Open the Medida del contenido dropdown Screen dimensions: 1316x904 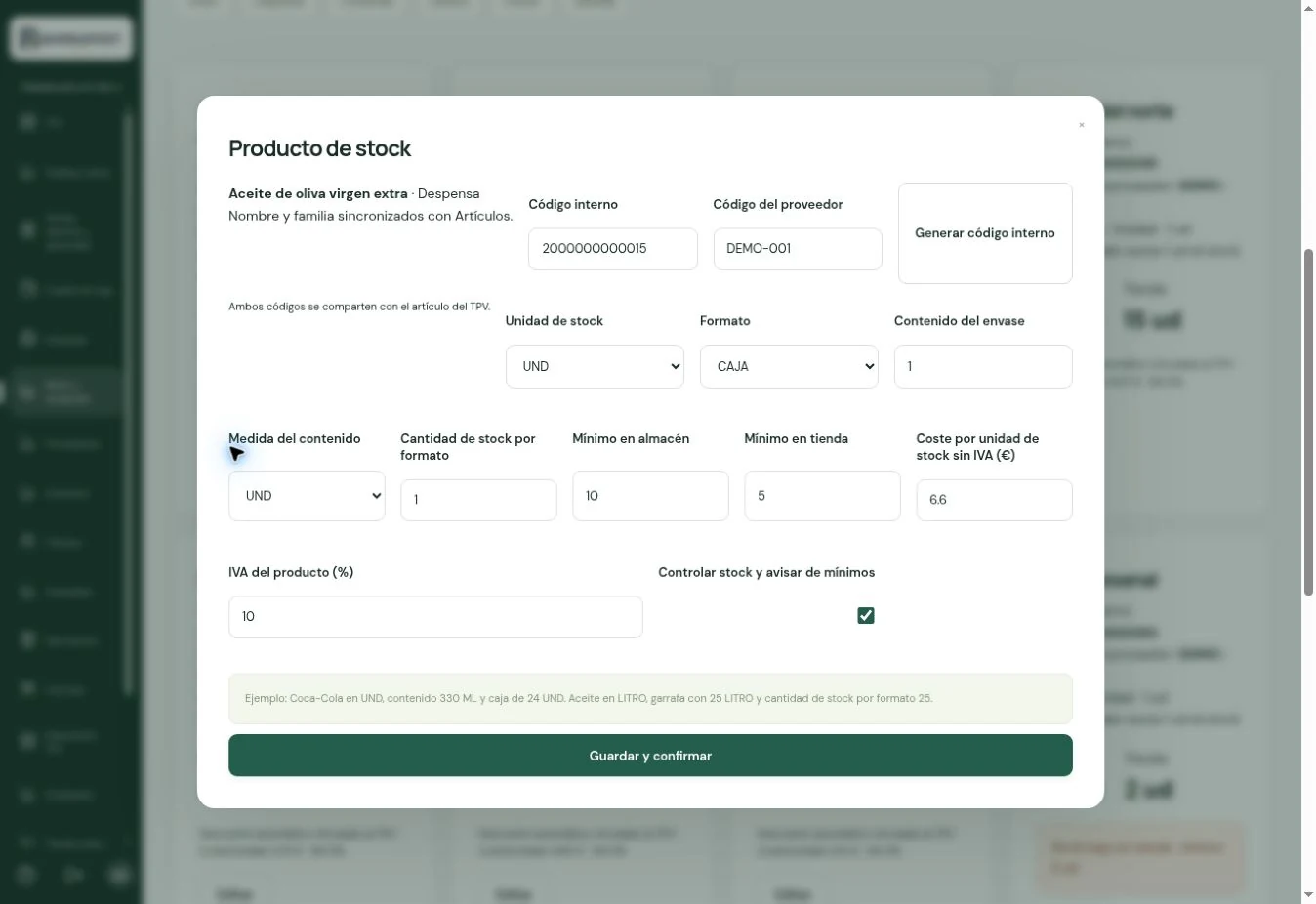click(x=307, y=496)
